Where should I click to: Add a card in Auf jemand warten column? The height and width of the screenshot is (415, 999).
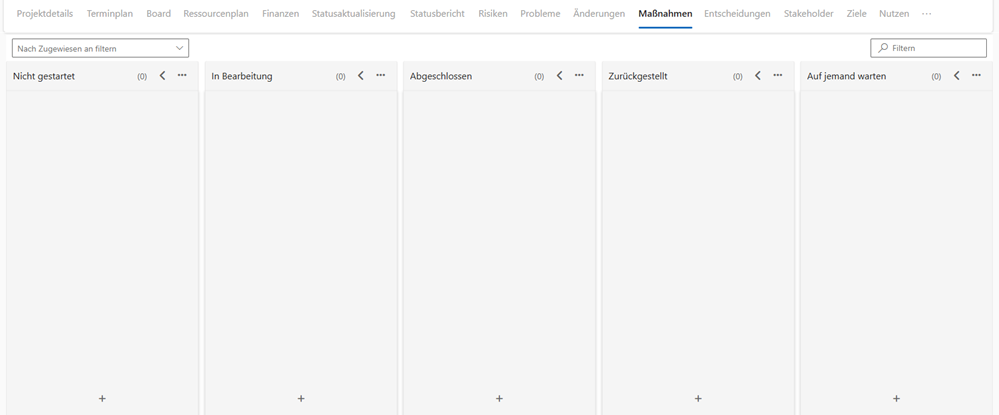(896, 398)
